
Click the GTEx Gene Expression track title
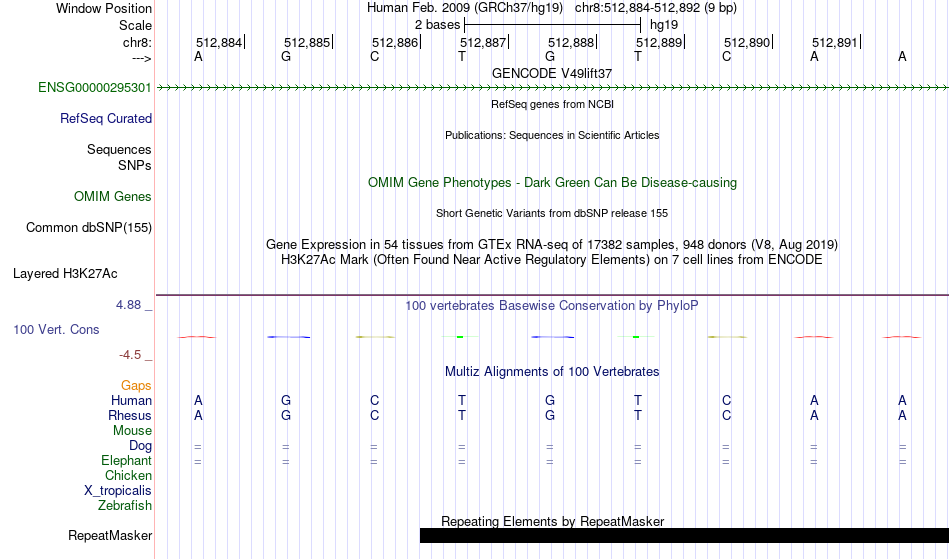(x=552, y=245)
